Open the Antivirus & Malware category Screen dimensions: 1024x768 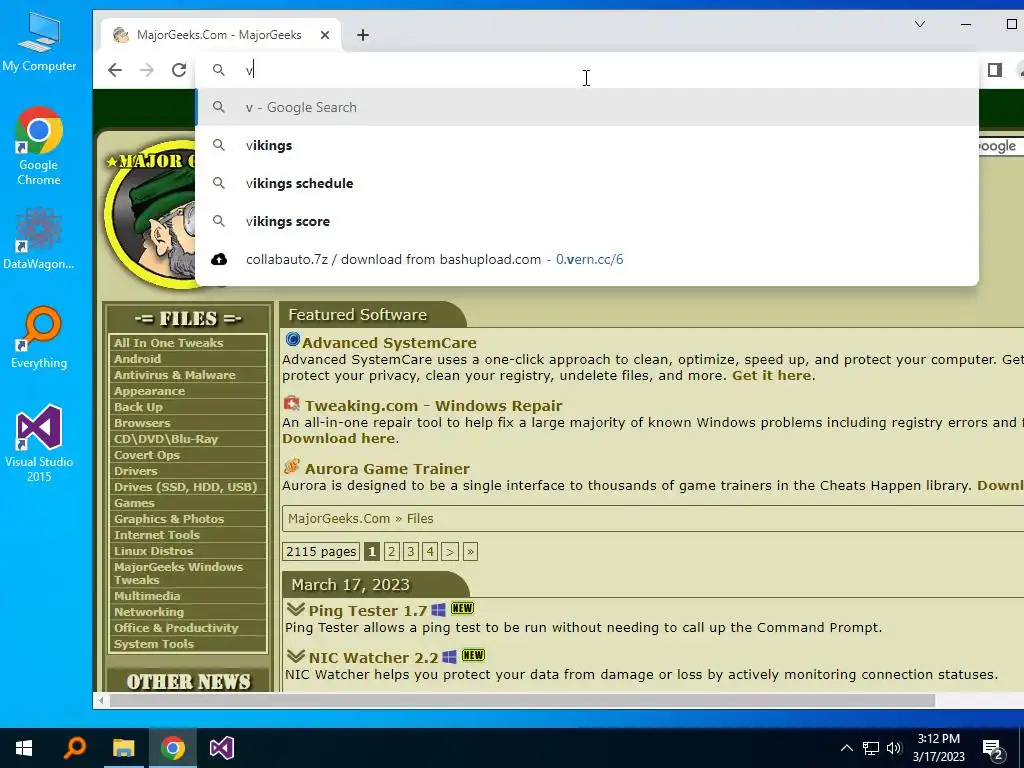174,375
